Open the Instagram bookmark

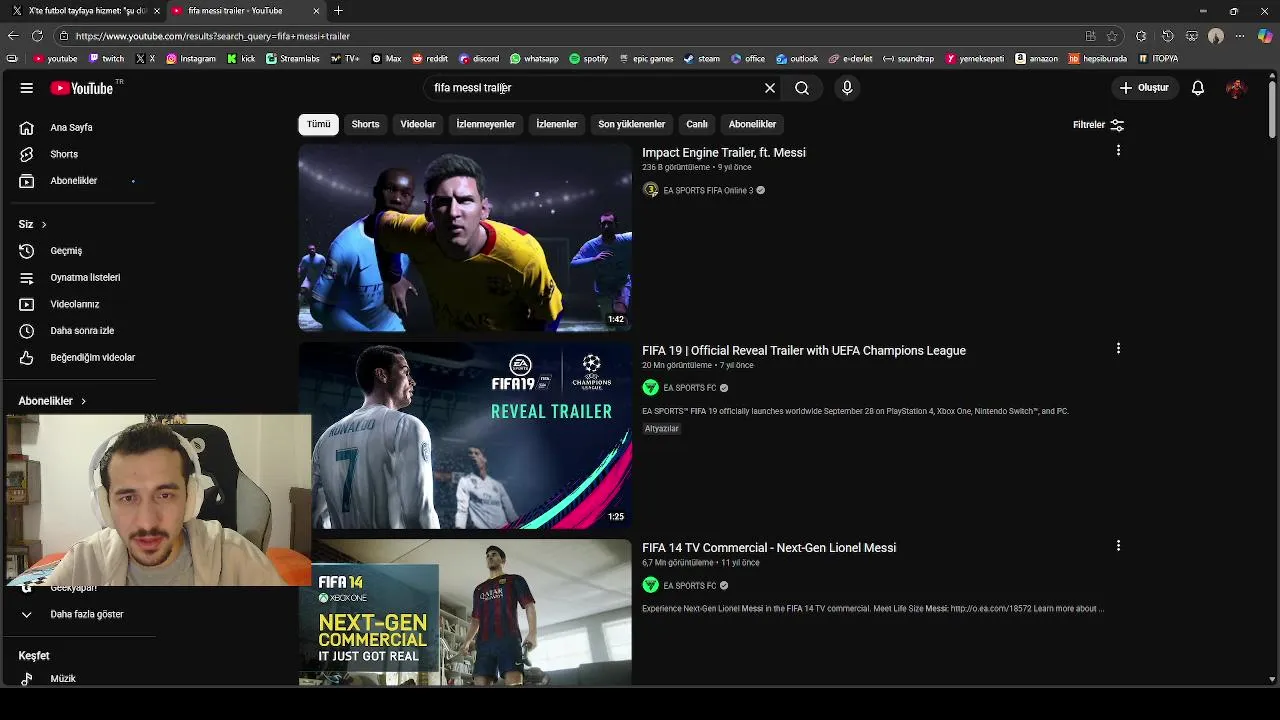[191, 59]
